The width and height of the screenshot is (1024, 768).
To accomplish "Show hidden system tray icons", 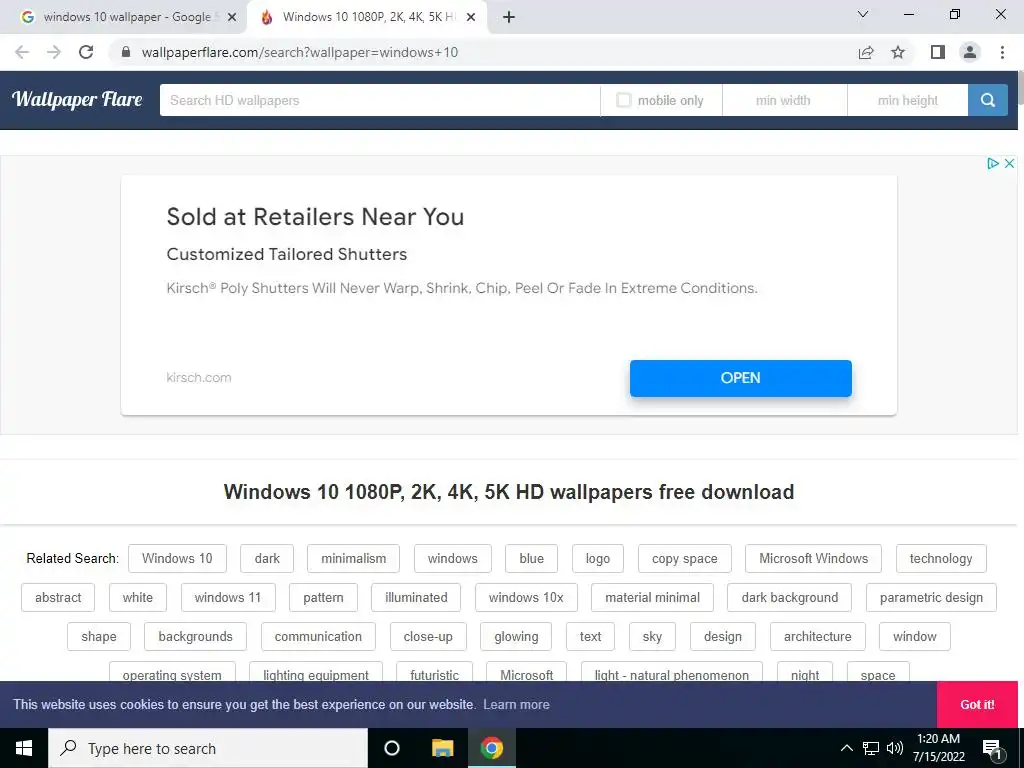I will pyautogui.click(x=846, y=748).
